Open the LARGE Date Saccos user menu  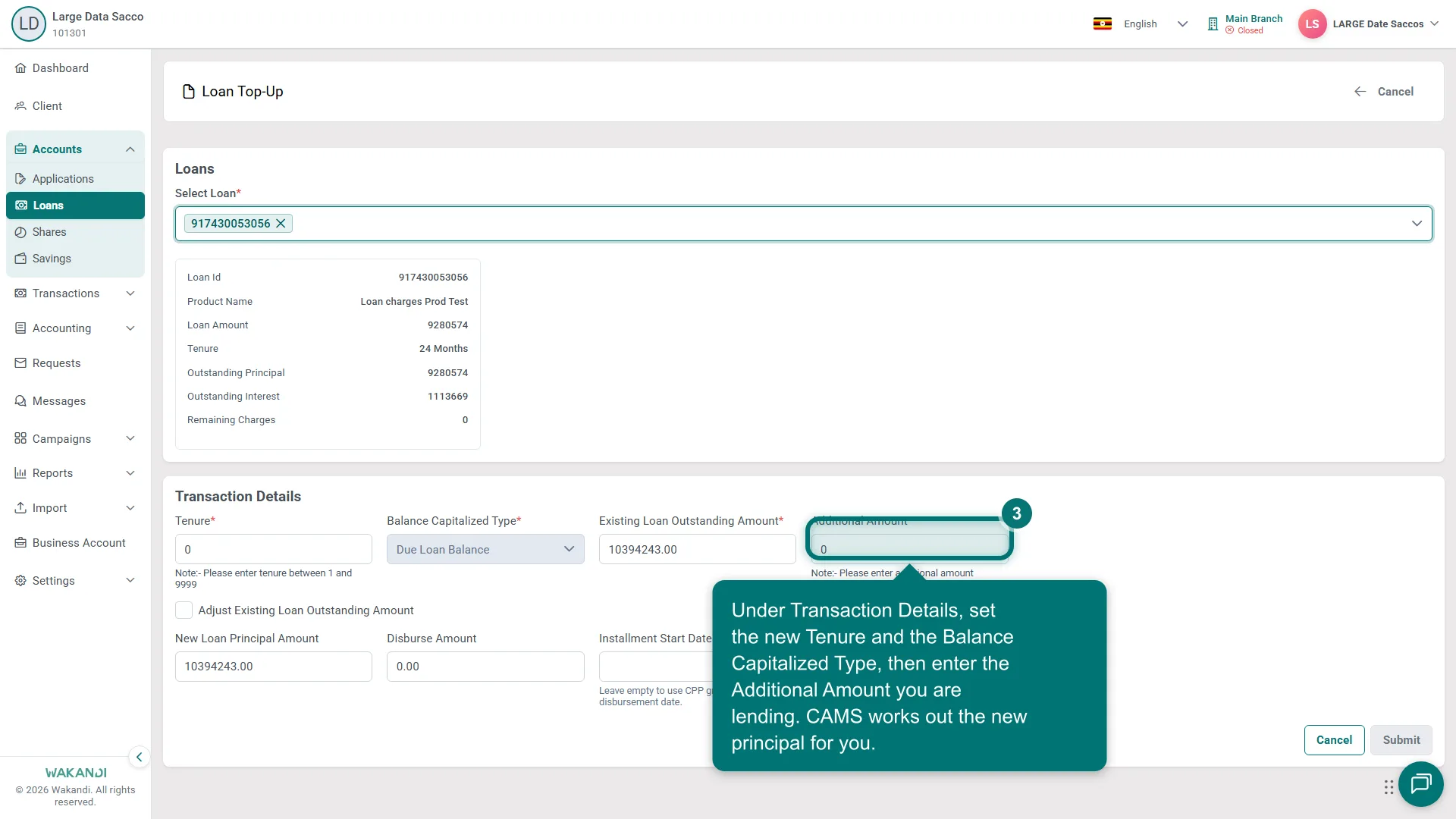(1386, 24)
